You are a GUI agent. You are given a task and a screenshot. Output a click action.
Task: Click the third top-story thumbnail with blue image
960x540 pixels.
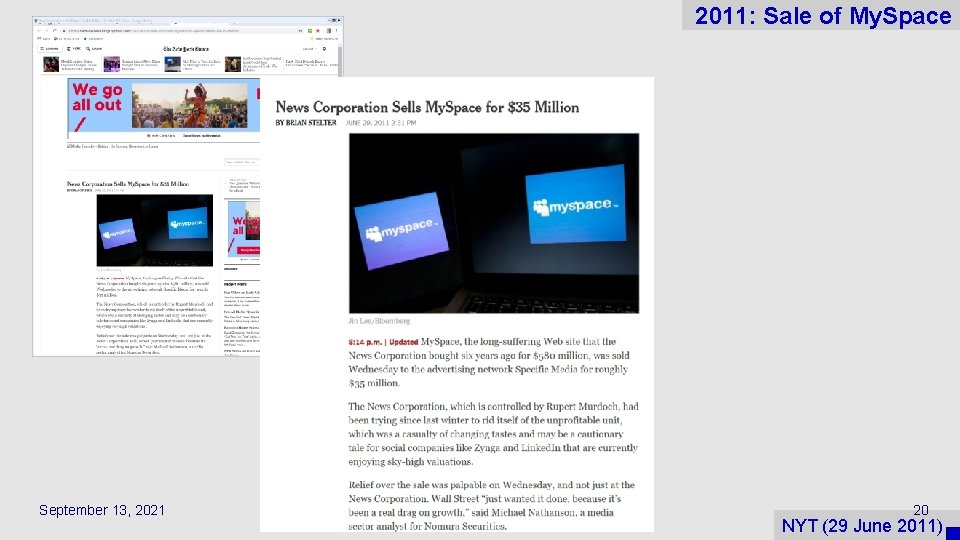tap(173, 64)
